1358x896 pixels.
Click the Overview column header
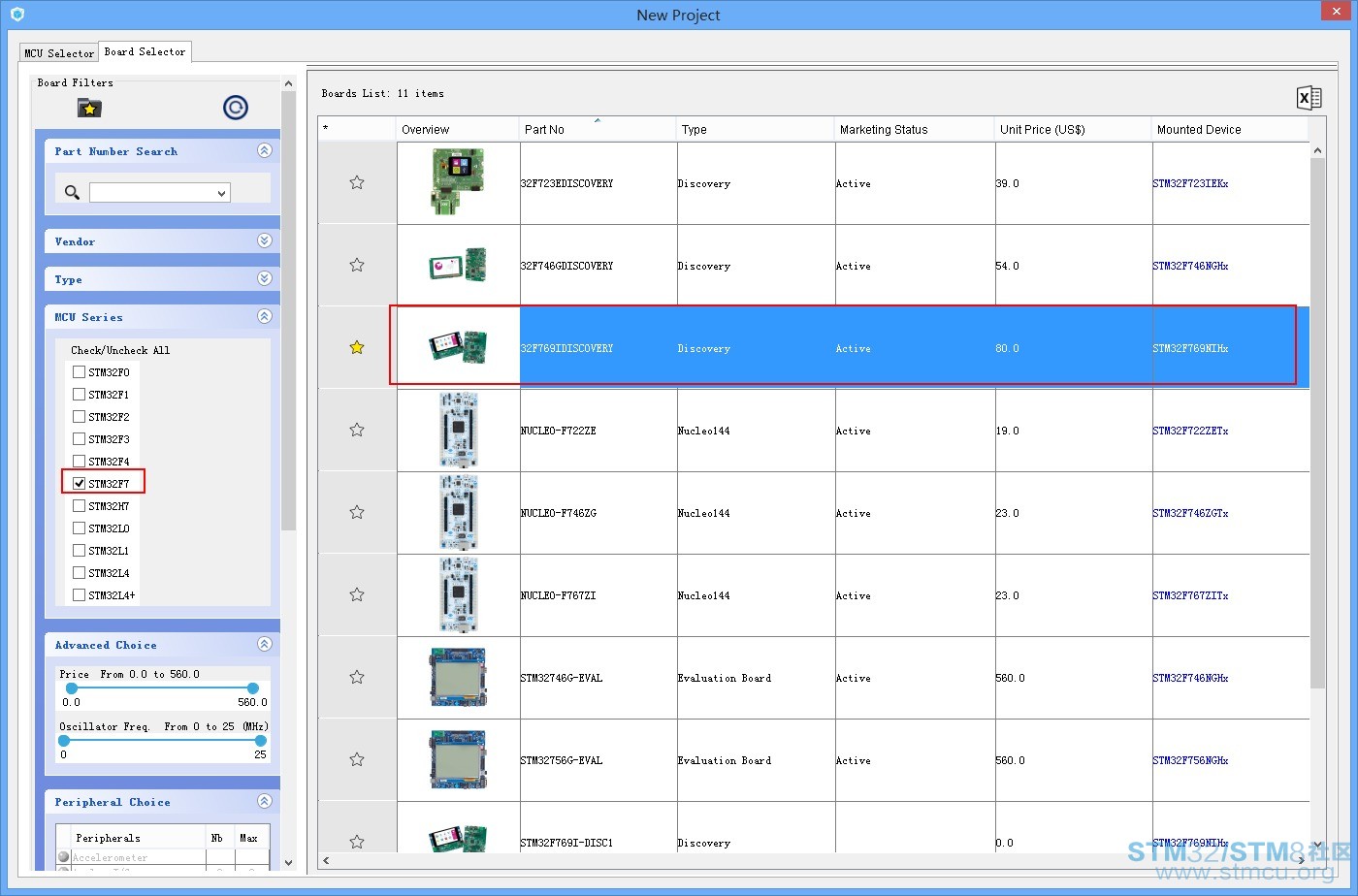(458, 129)
